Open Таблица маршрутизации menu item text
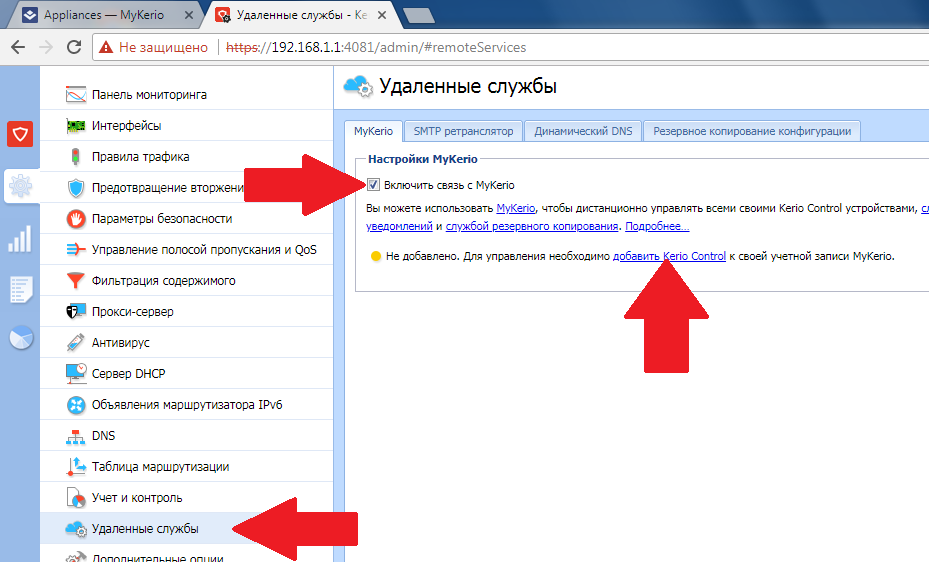Viewport: 929px width, 562px height. coord(161,467)
